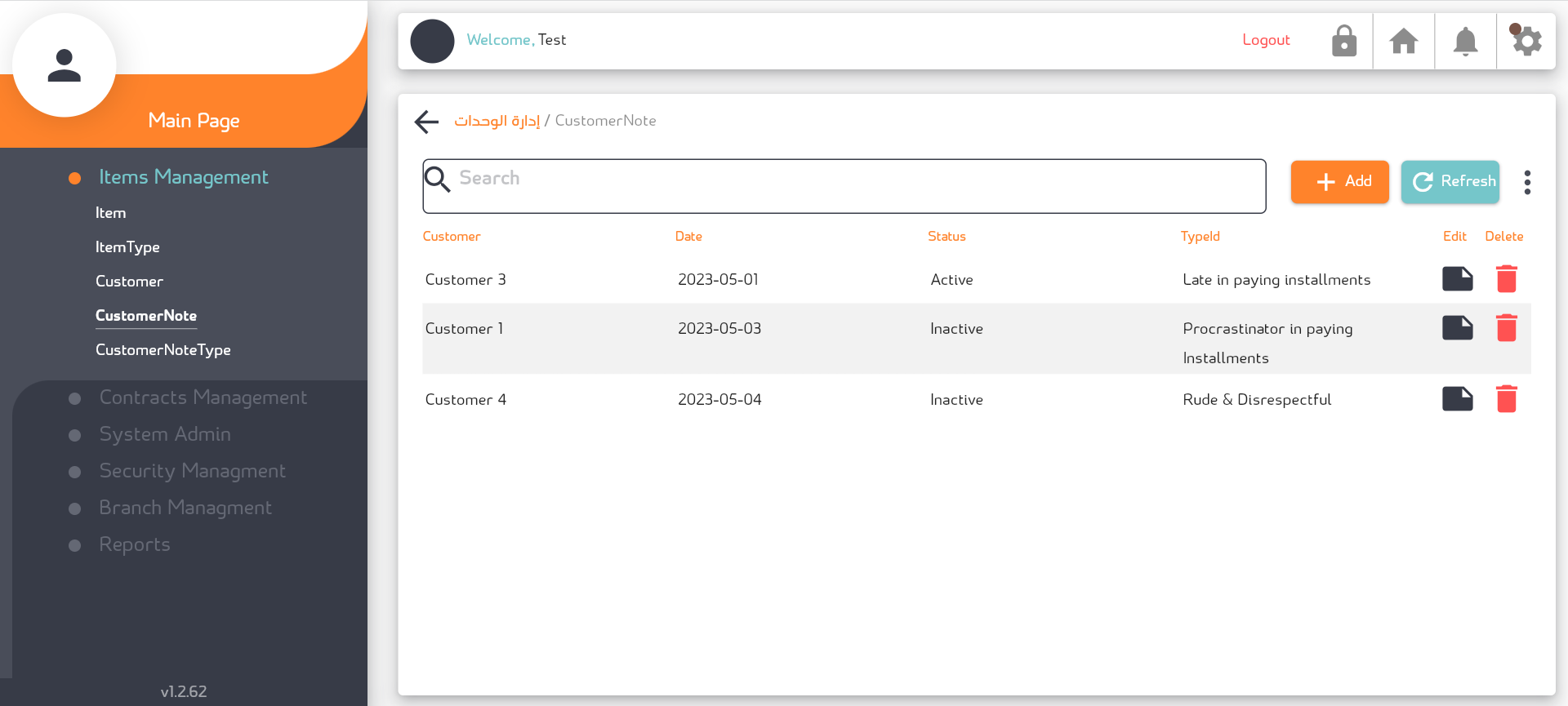The width and height of the screenshot is (1568, 706).
Task: Delete the Customer 4 note row
Action: [x=1506, y=399]
